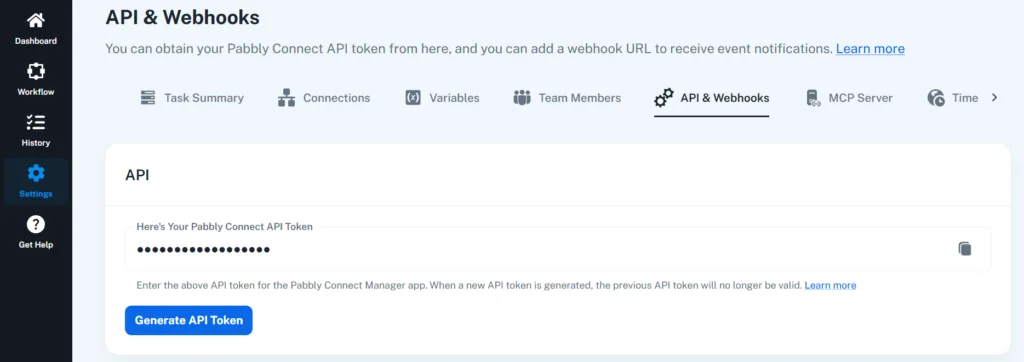Switch to the Variables tab
The height and width of the screenshot is (362, 1024).
(442, 98)
